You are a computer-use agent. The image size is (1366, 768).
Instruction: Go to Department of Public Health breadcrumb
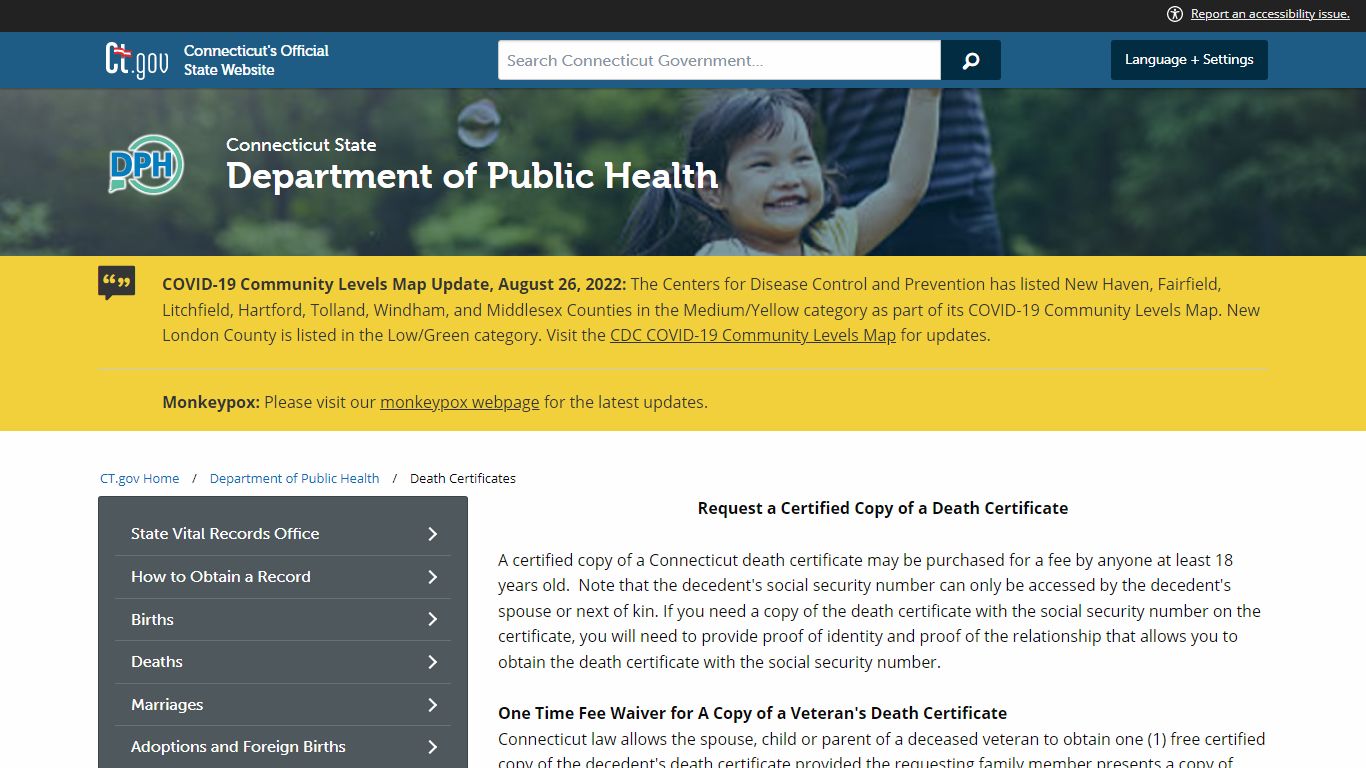tap(295, 478)
